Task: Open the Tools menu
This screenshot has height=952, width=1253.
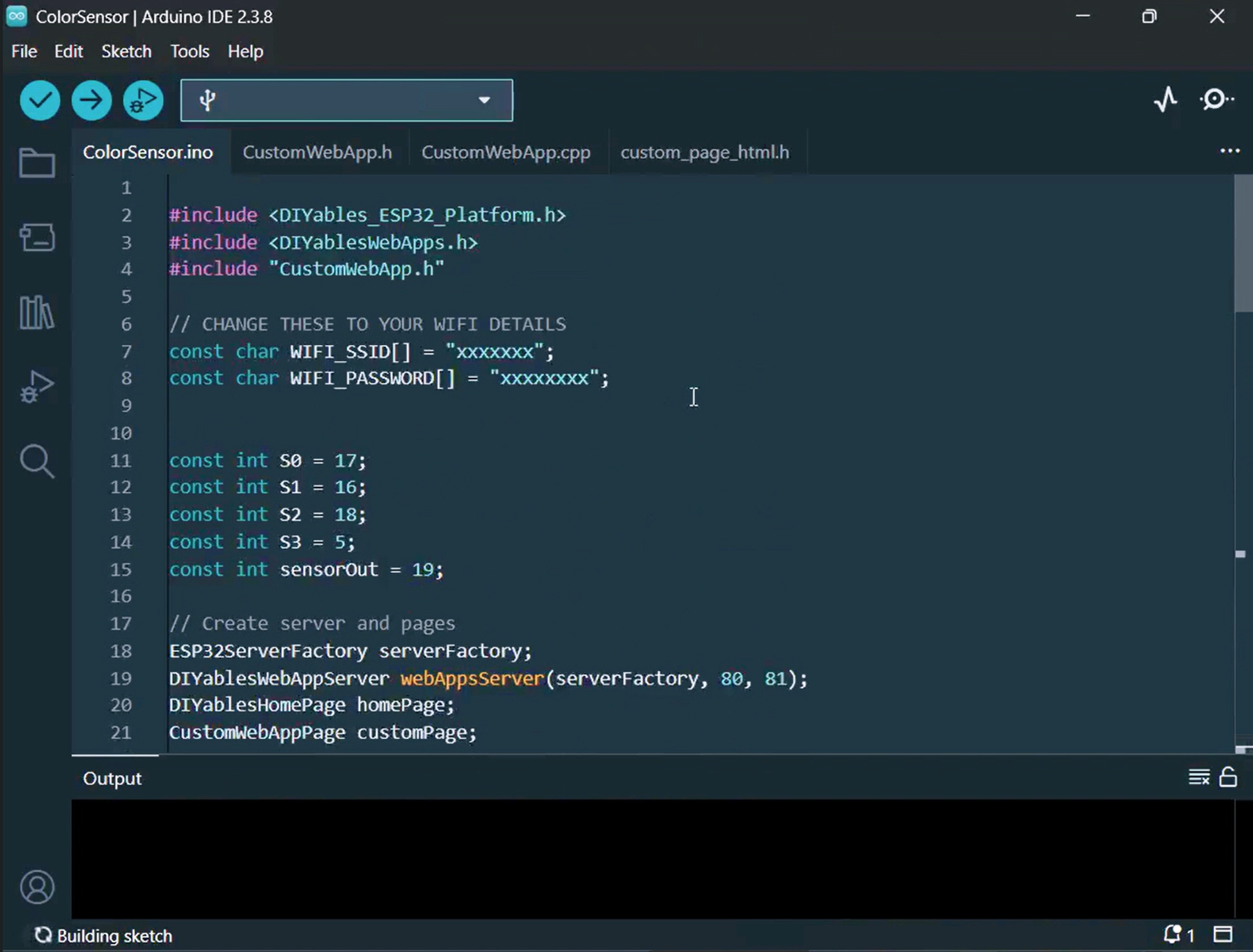Action: (x=190, y=51)
